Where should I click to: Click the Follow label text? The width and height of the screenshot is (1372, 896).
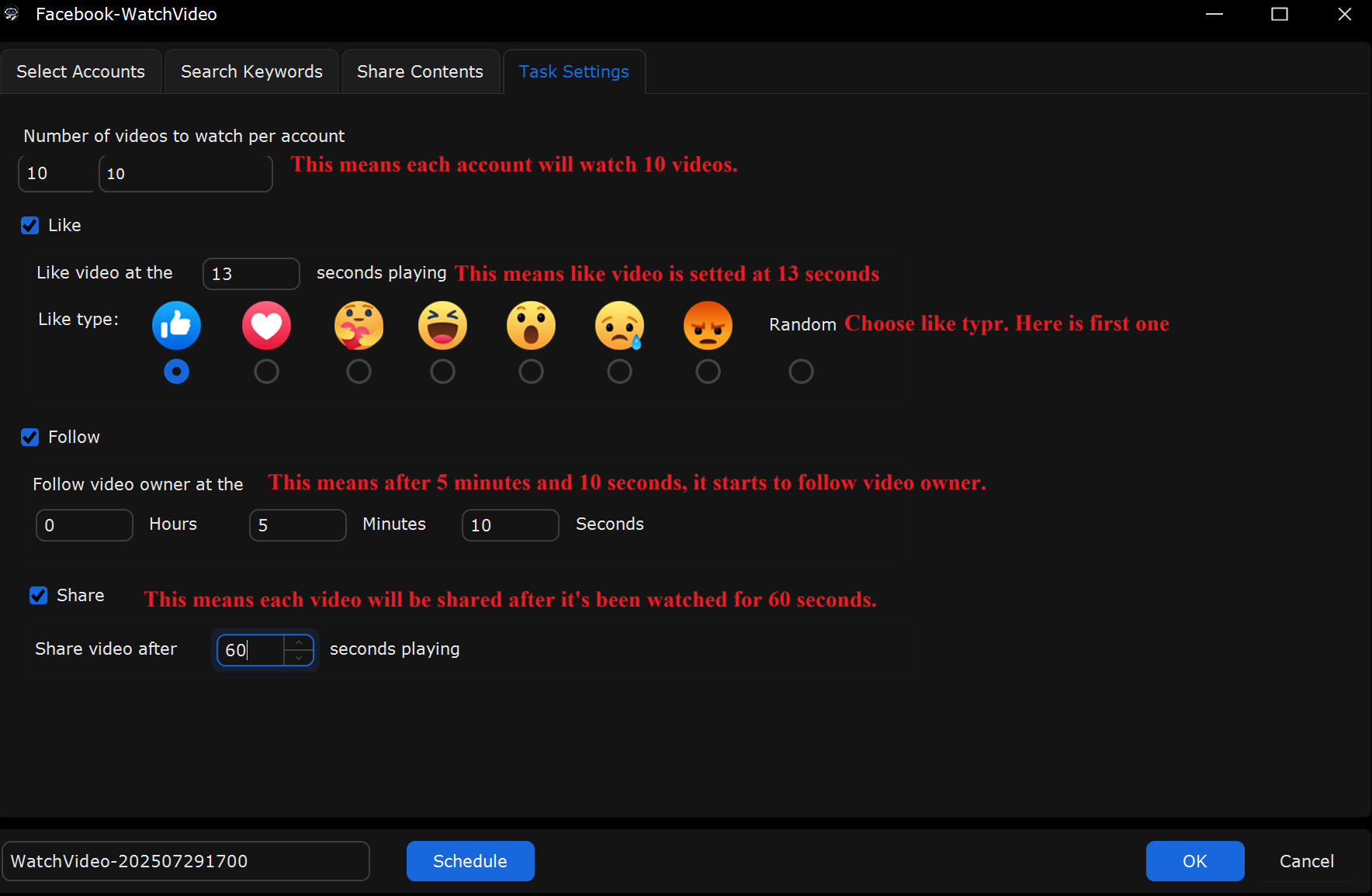[74, 437]
